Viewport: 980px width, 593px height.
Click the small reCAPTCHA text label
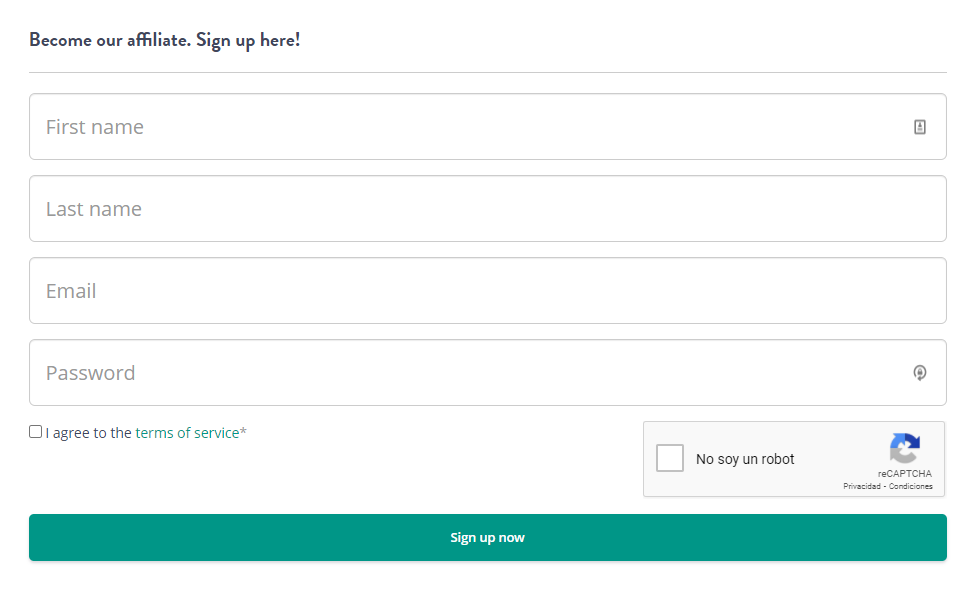click(905, 474)
